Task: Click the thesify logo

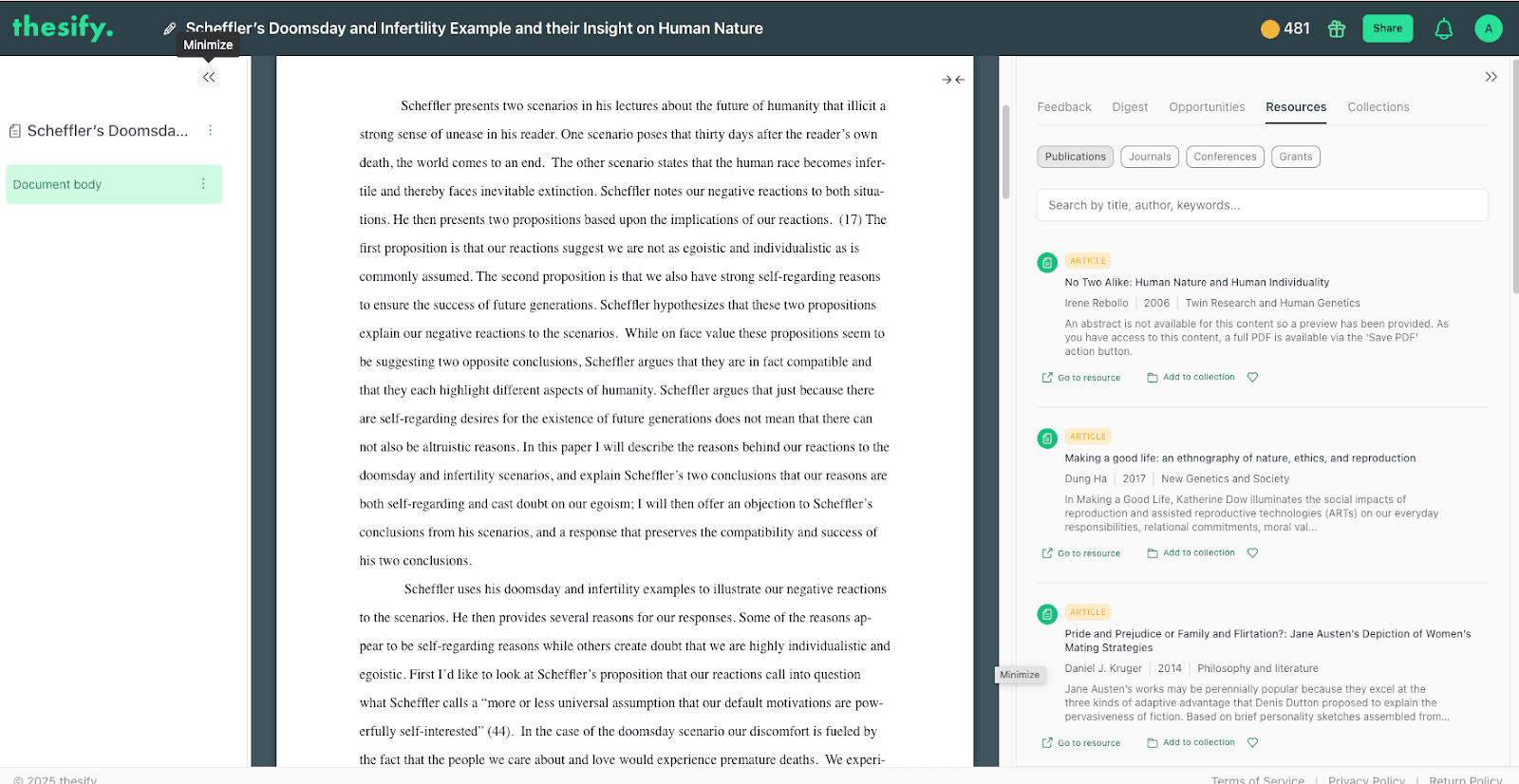Action: (63, 28)
